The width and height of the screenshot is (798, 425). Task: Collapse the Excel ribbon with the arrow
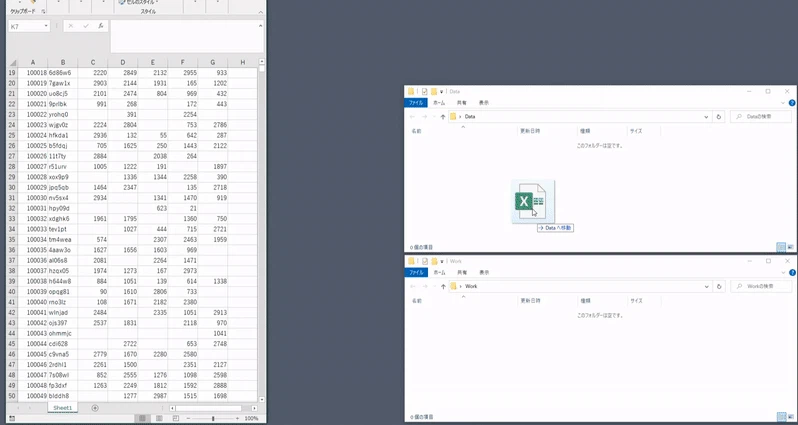pyautogui.click(x=261, y=11)
